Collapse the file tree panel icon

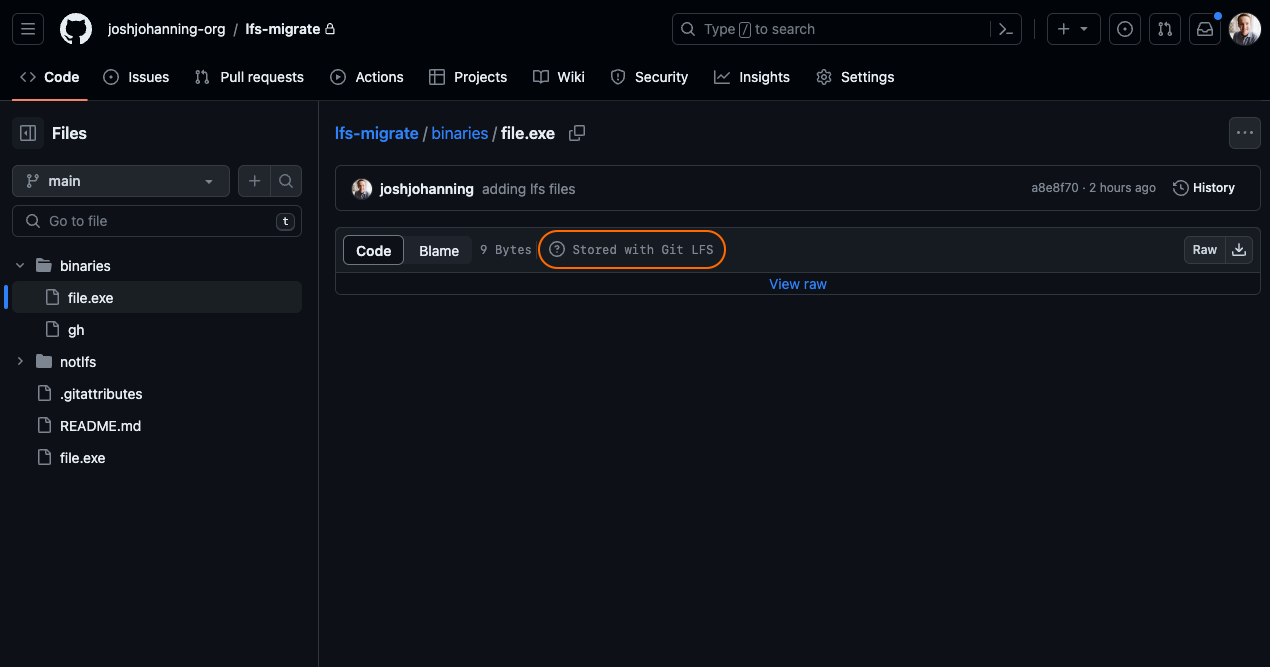(x=28, y=133)
